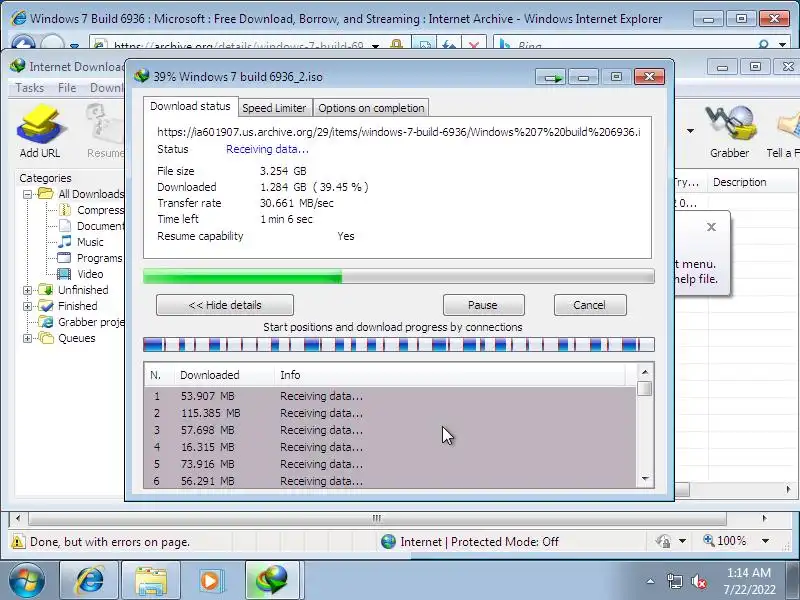The width and height of the screenshot is (800, 600).
Task: Click the connections list scroll-down arrow
Action: pyautogui.click(x=645, y=479)
